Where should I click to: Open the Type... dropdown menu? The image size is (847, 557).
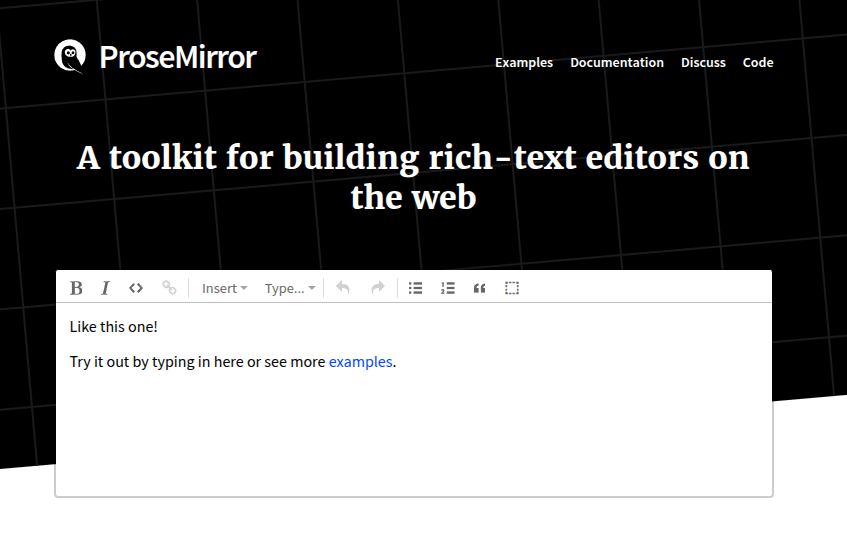click(290, 288)
